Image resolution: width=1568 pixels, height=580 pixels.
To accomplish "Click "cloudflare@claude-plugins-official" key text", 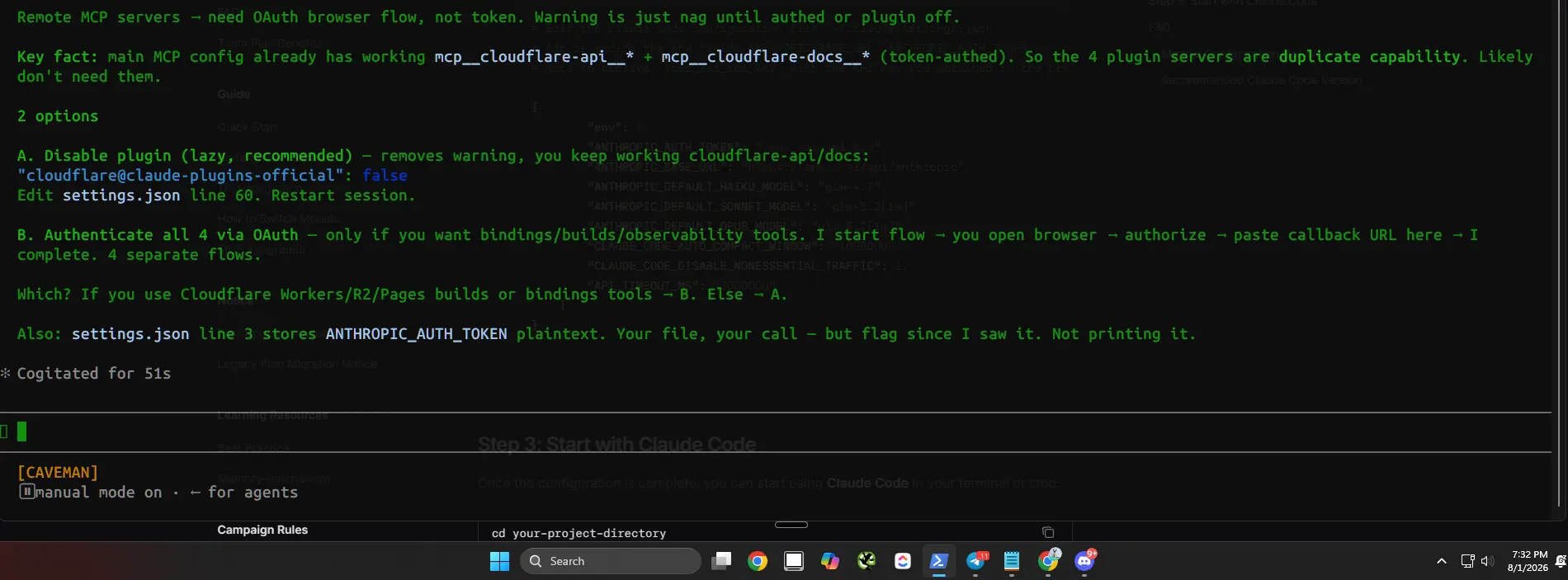I will tap(181, 176).
